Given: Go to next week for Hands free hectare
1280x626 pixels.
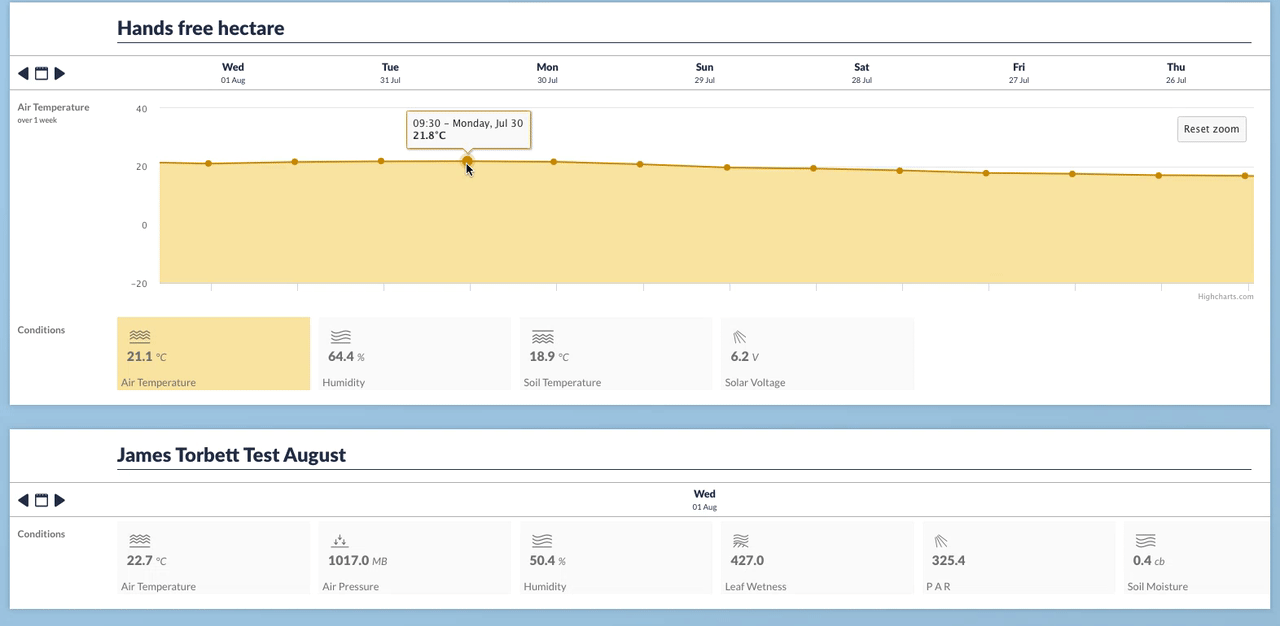Looking at the screenshot, I should (x=60, y=73).
